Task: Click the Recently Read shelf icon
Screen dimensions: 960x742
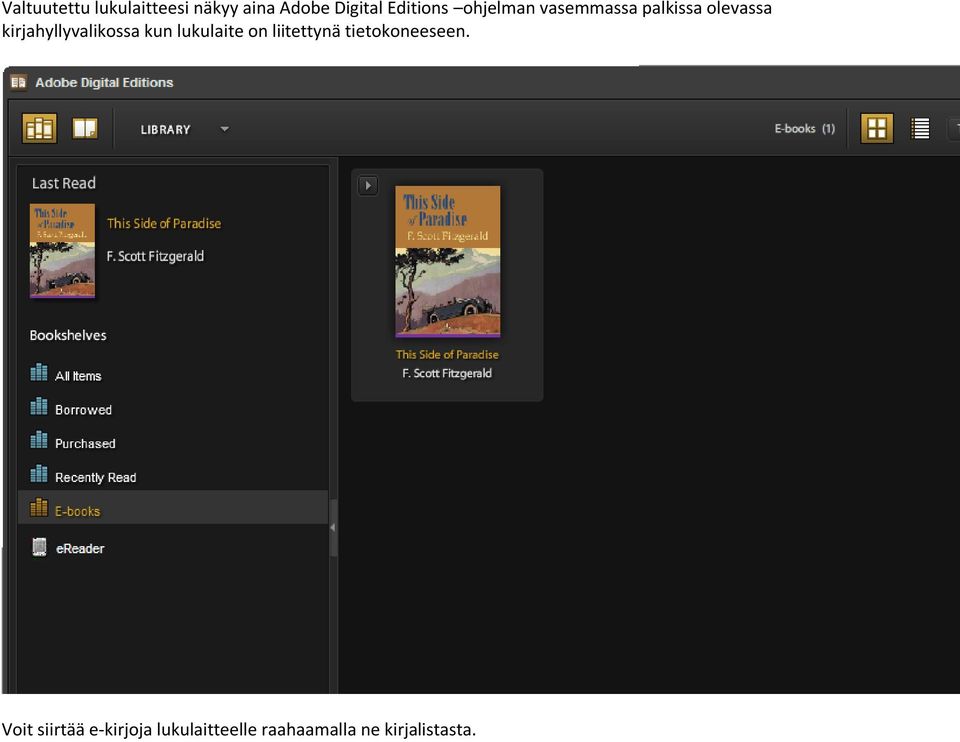Action: point(39,473)
